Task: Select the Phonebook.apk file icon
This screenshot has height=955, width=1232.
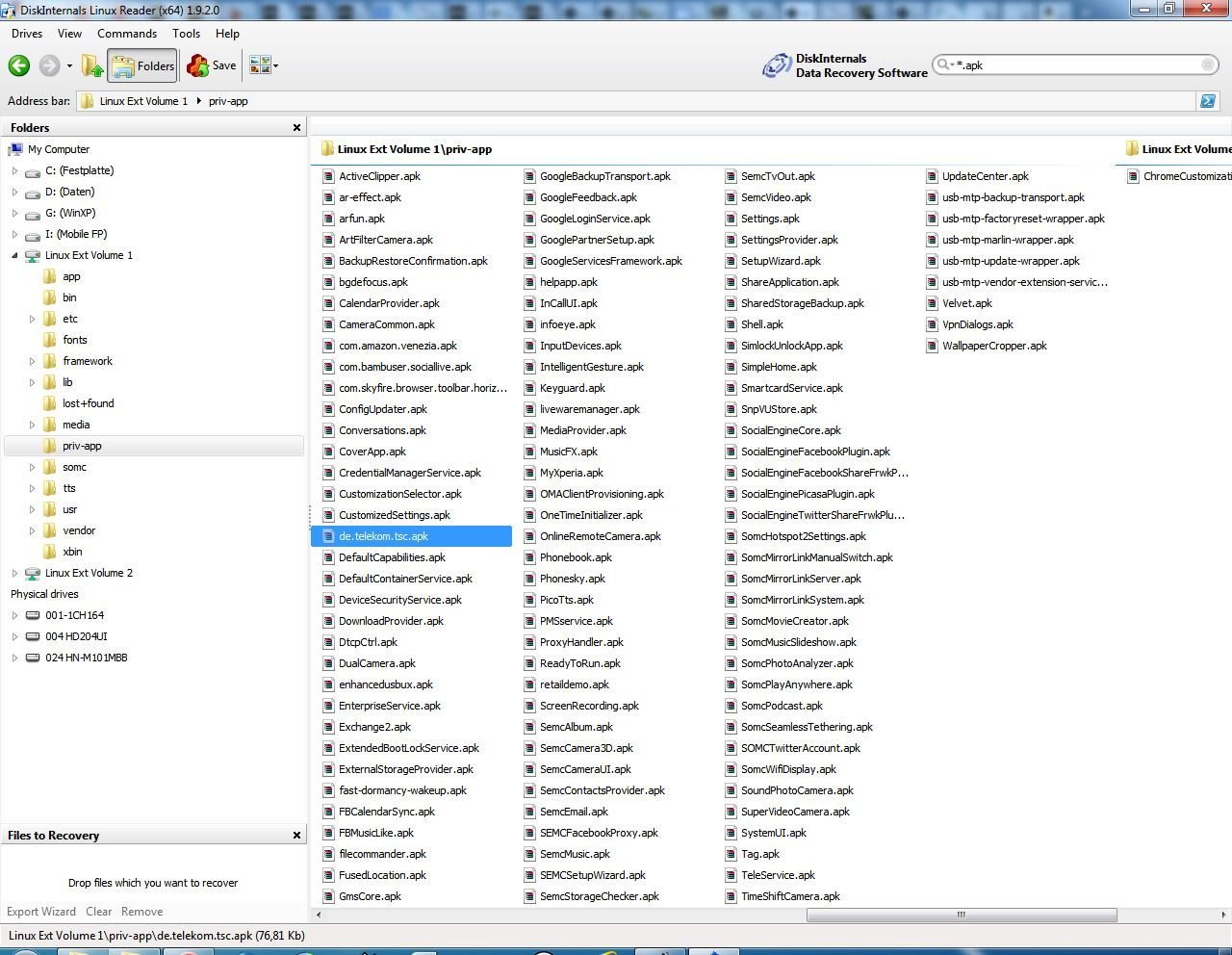Action: [529, 557]
